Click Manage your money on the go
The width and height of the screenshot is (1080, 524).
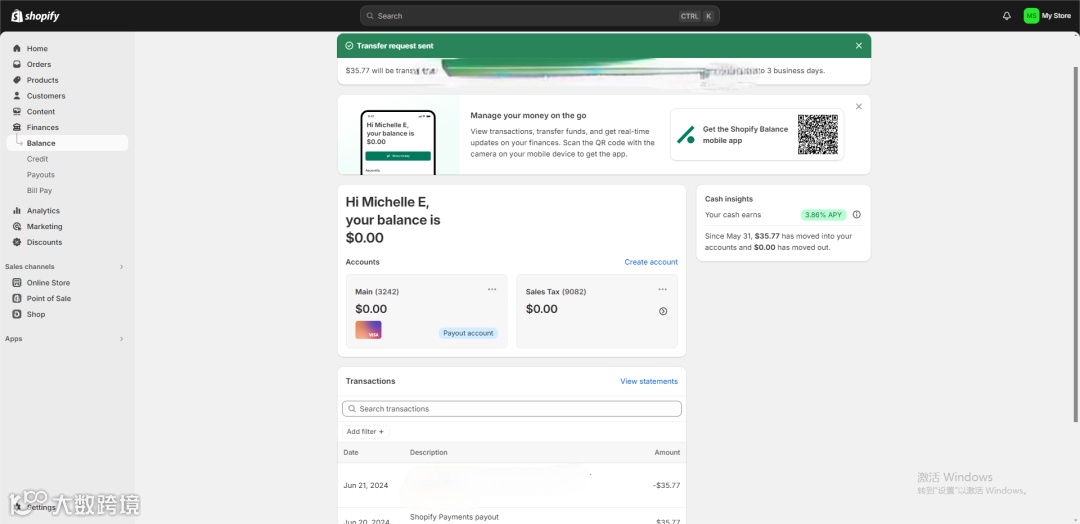(528, 116)
